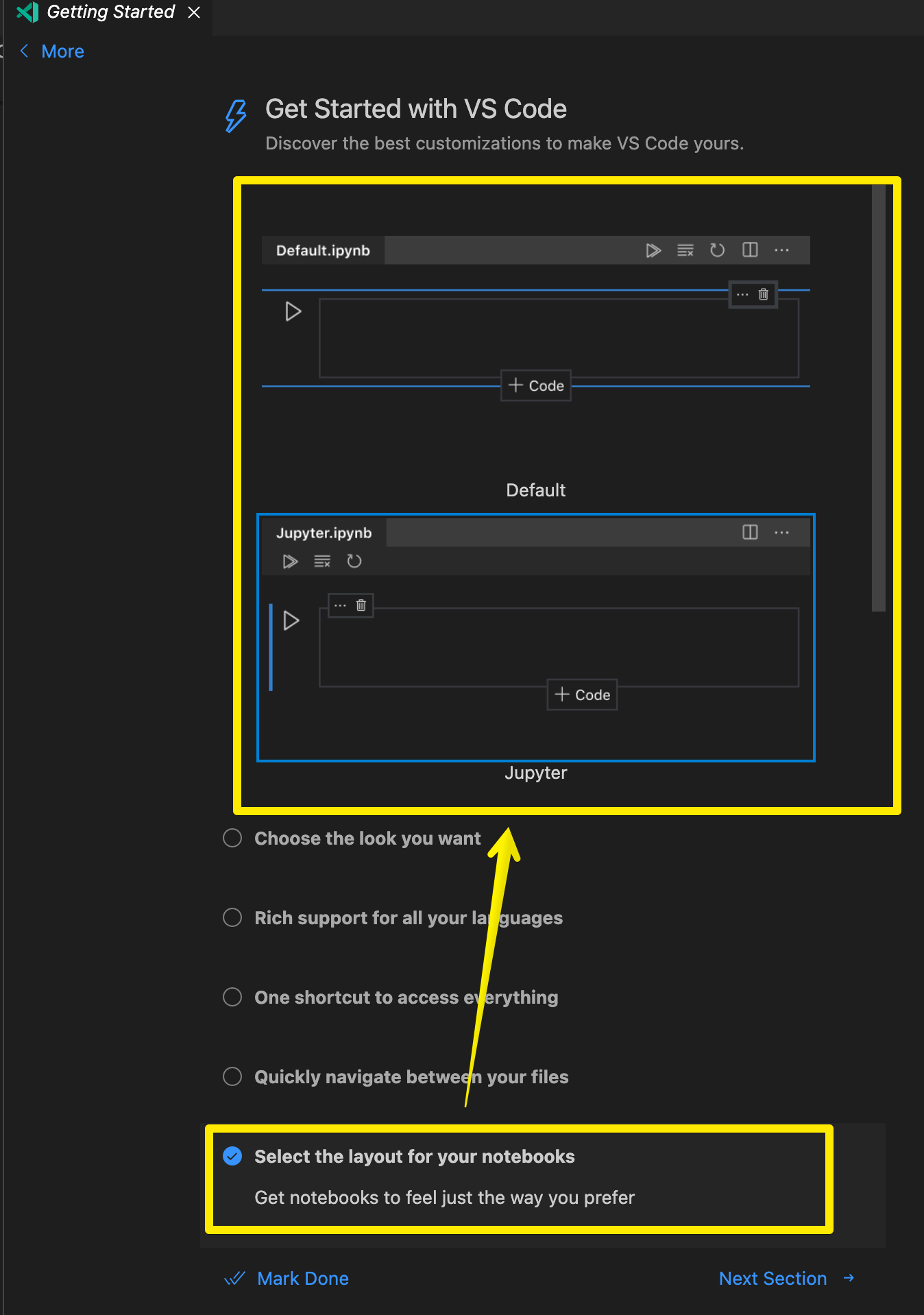Click the Restart icon in Jupyter preview toolbar
This screenshot has width=924, height=1315.
point(354,562)
